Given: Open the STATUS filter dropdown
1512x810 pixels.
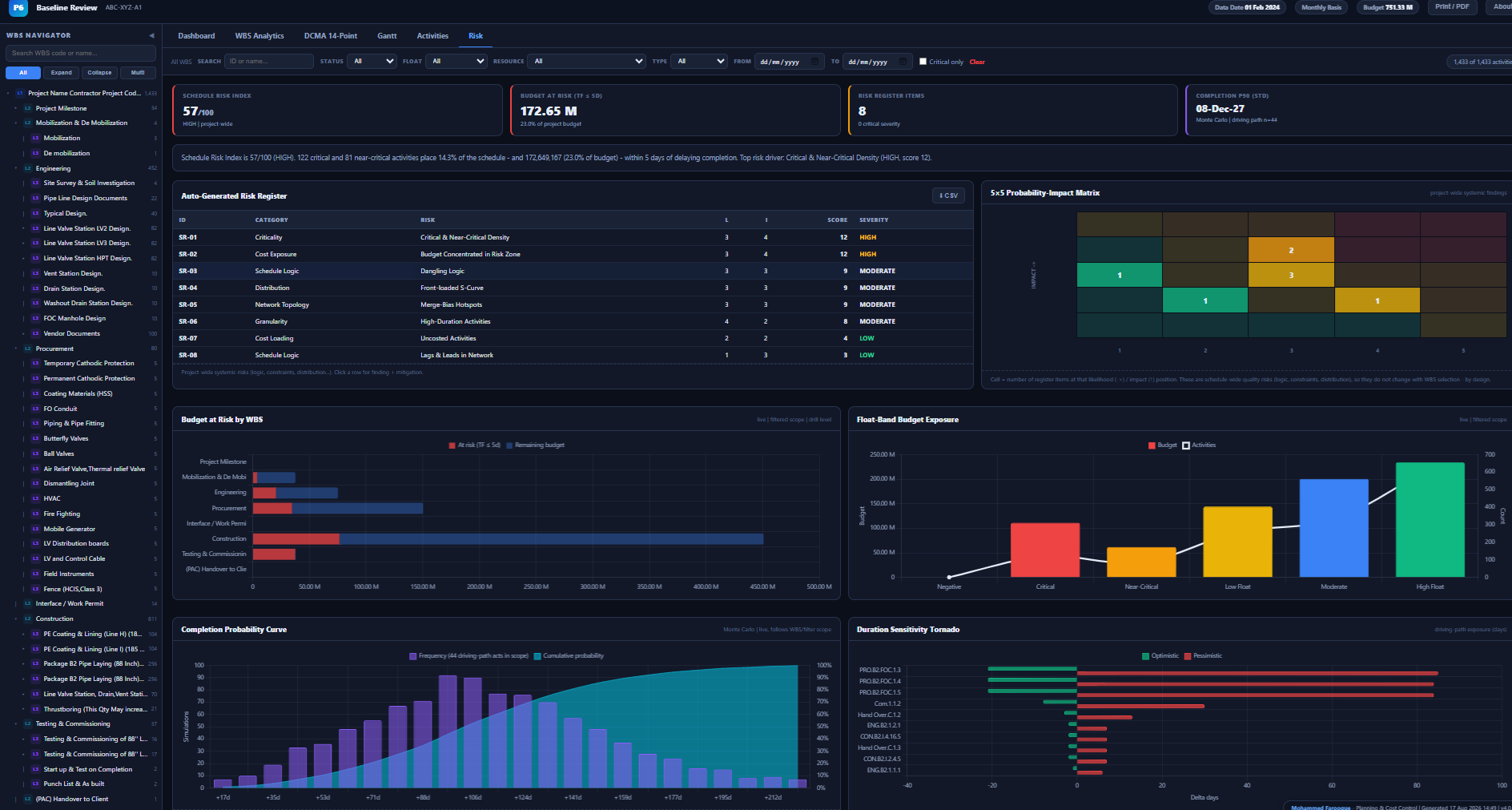Looking at the screenshot, I should [372, 61].
